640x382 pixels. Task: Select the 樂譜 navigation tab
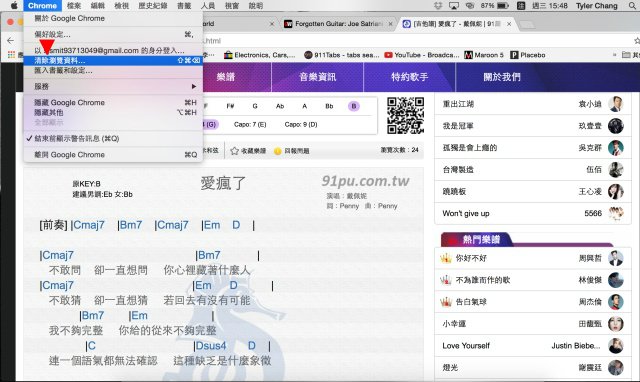(226, 77)
